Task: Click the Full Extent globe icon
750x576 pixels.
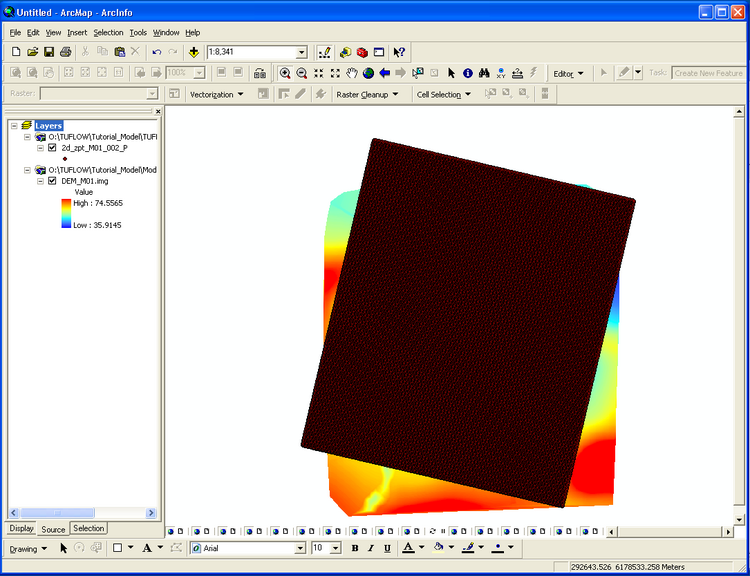Action: tap(368, 73)
